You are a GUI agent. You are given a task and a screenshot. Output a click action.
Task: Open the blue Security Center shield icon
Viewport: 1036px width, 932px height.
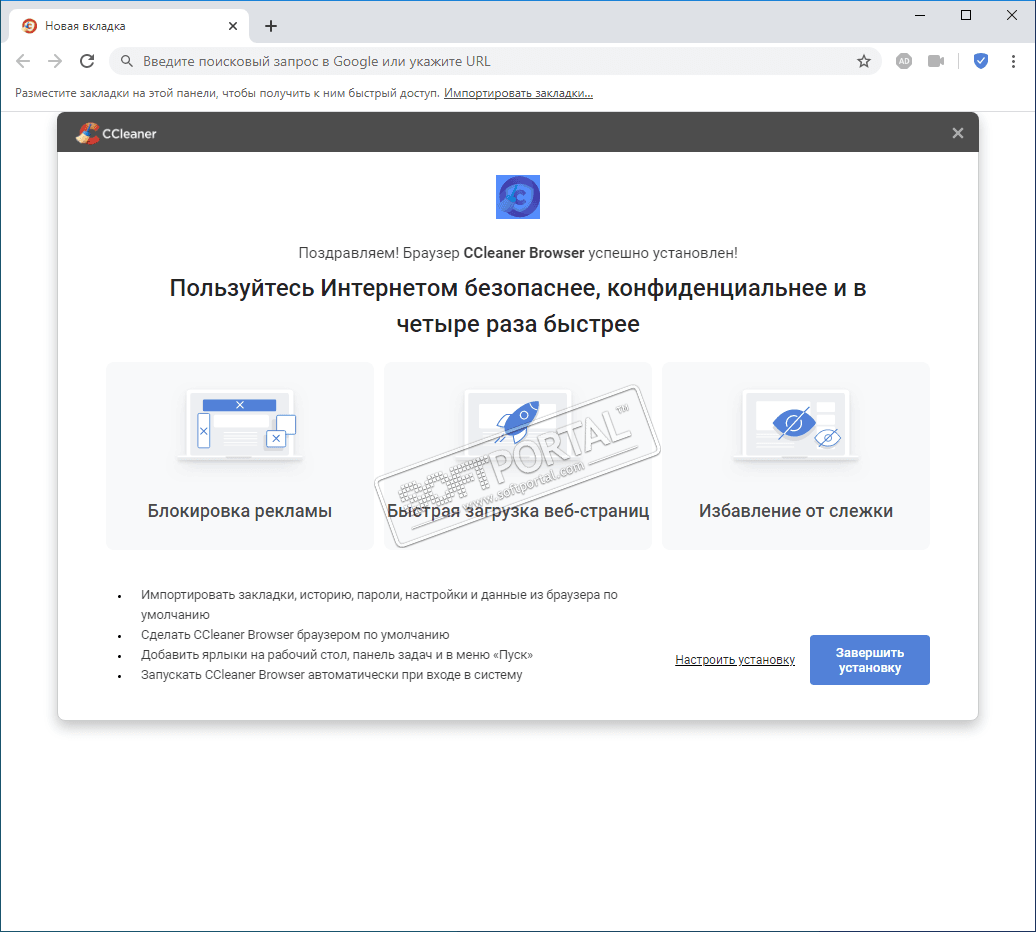pyautogui.click(x=981, y=61)
